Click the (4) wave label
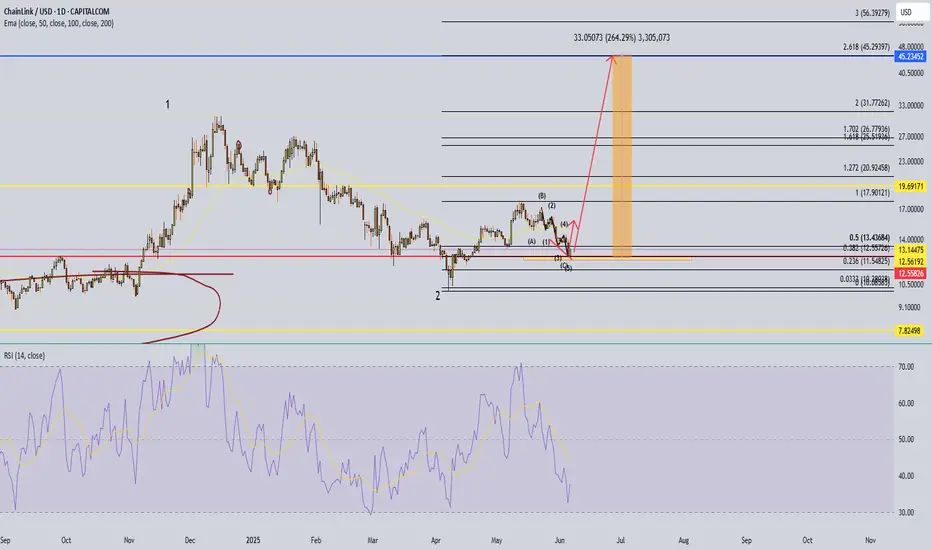This screenshot has width=932, height=550. 564,224
